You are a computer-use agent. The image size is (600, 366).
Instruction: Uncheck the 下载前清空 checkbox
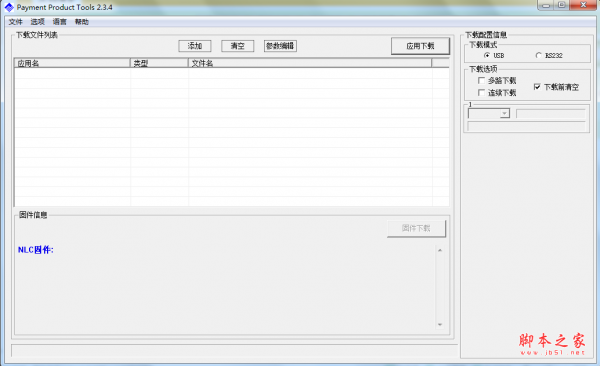pyautogui.click(x=537, y=87)
